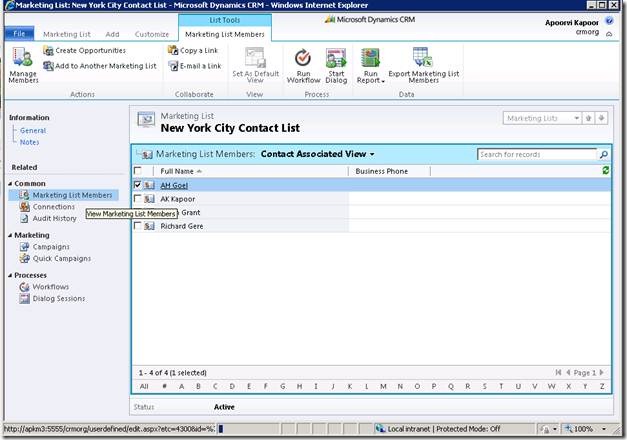Click the Run Workflow icon
Viewport: 627px width, 440px height.
[303, 58]
